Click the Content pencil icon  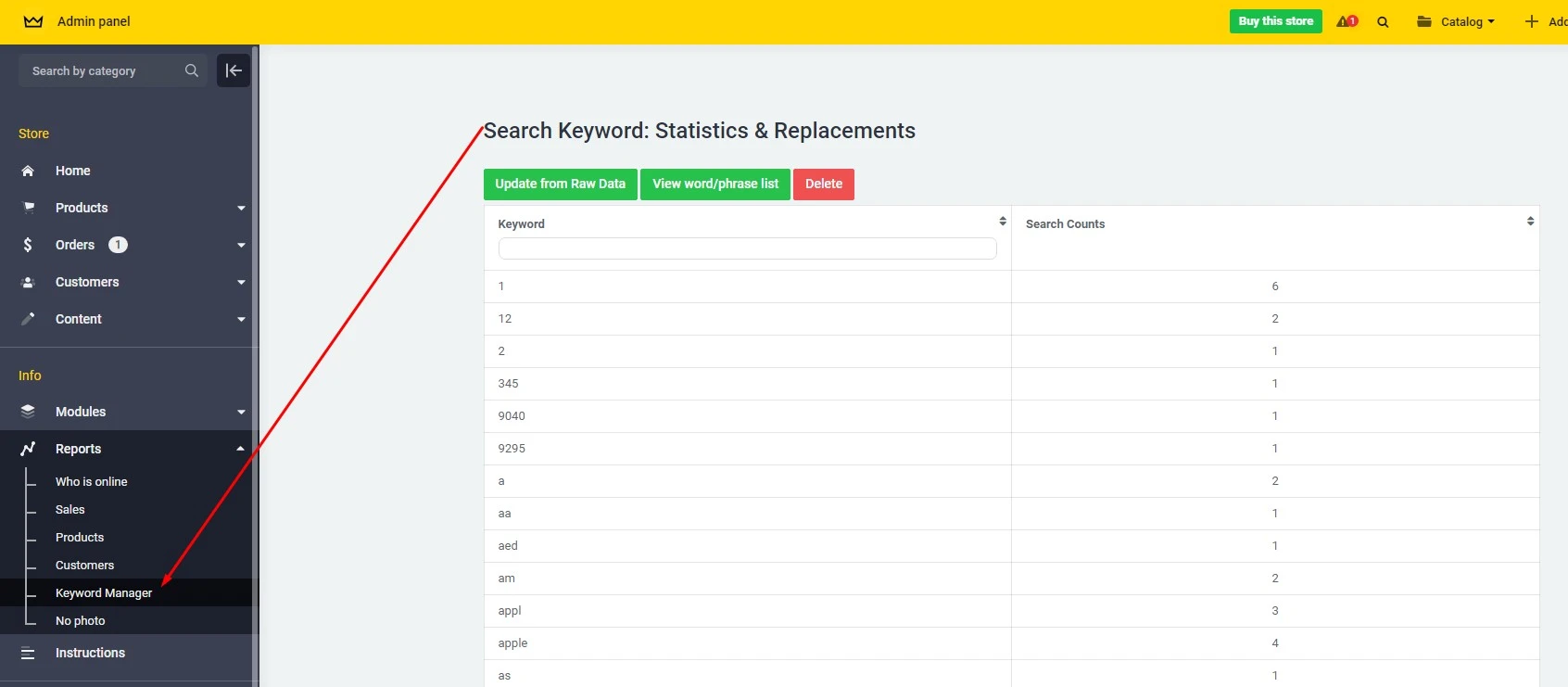point(28,319)
